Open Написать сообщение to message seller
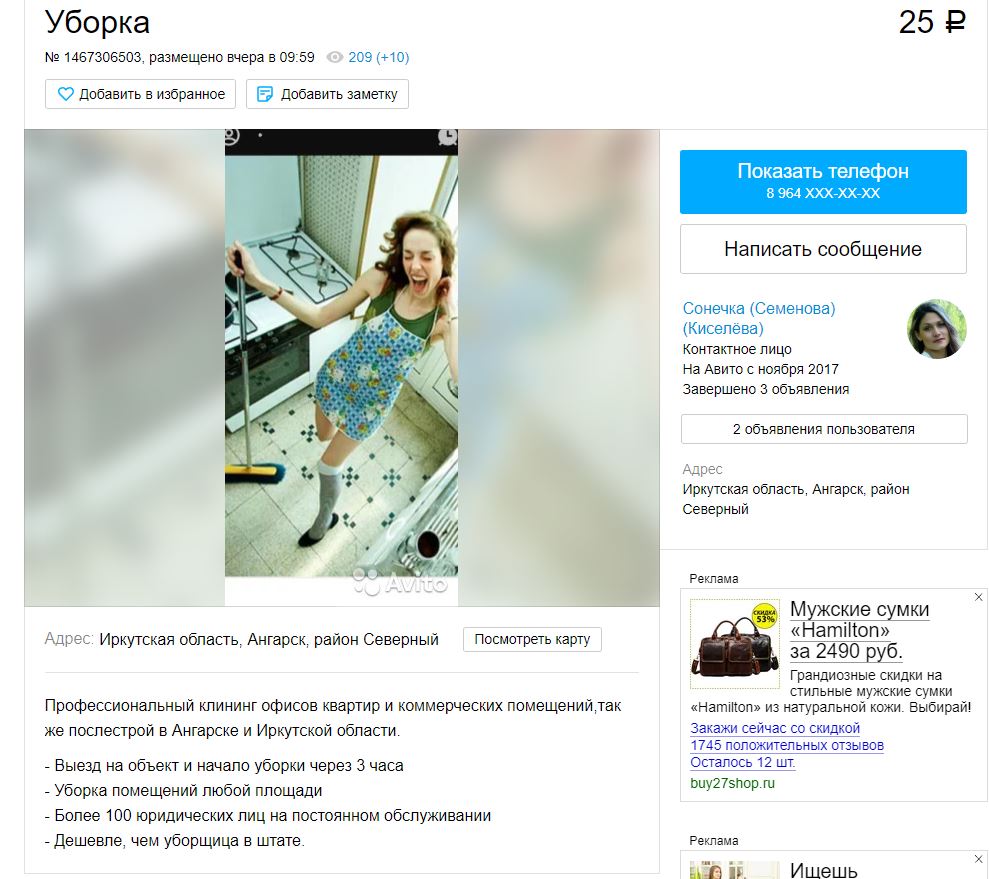The image size is (989, 879). tap(823, 249)
